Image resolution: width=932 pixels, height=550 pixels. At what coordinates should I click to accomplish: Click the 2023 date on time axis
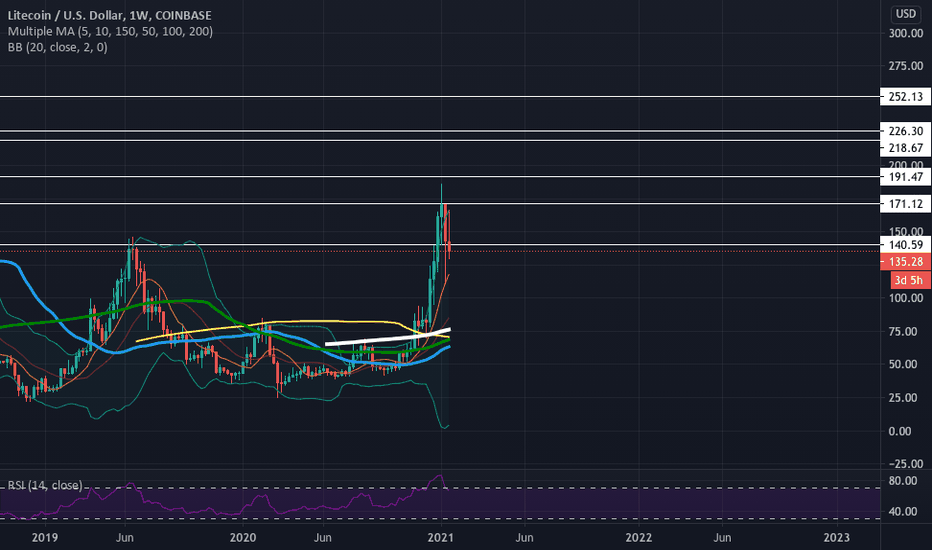(836, 538)
